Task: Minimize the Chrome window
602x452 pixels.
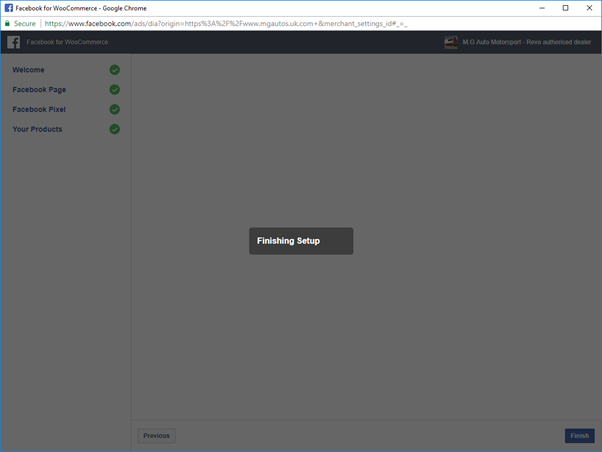Action: click(542, 8)
